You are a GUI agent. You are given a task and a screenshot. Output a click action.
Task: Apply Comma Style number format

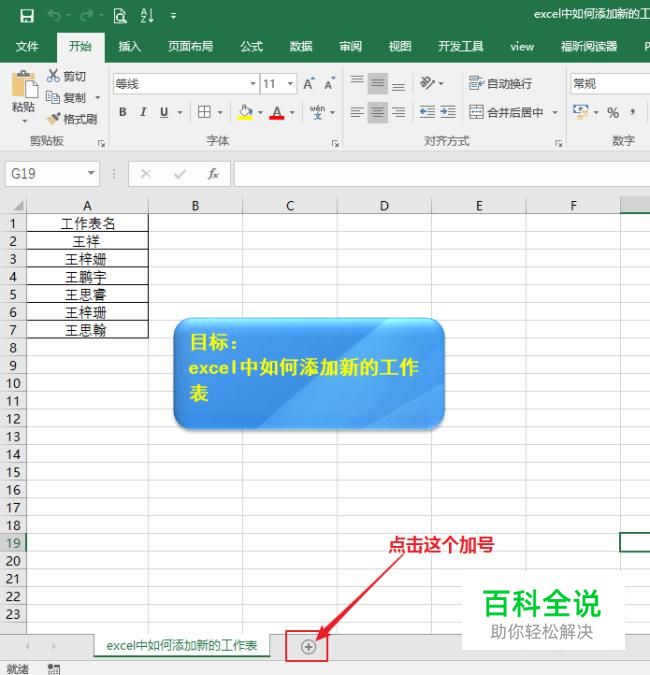[632, 112]
